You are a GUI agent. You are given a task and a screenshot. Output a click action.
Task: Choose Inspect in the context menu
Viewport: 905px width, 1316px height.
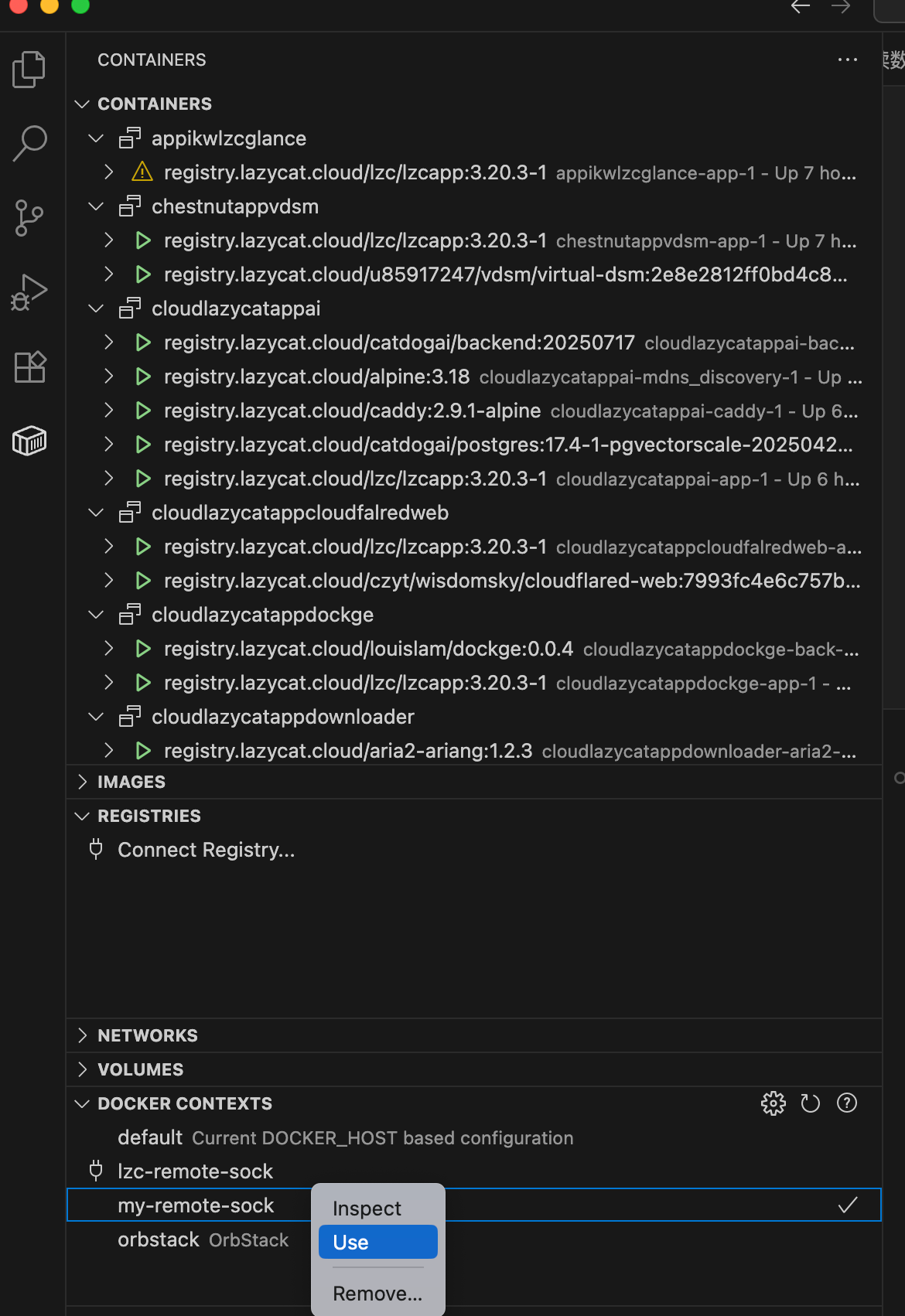point(367,1208)
